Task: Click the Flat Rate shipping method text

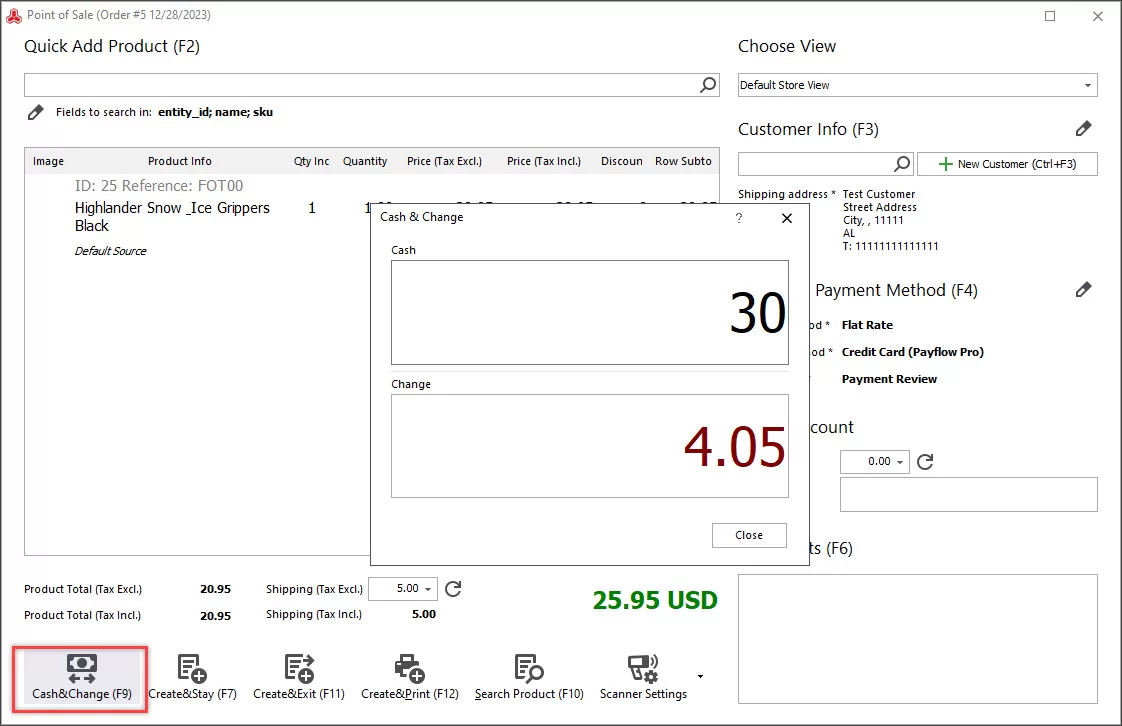Action: [x=867, y=325]
